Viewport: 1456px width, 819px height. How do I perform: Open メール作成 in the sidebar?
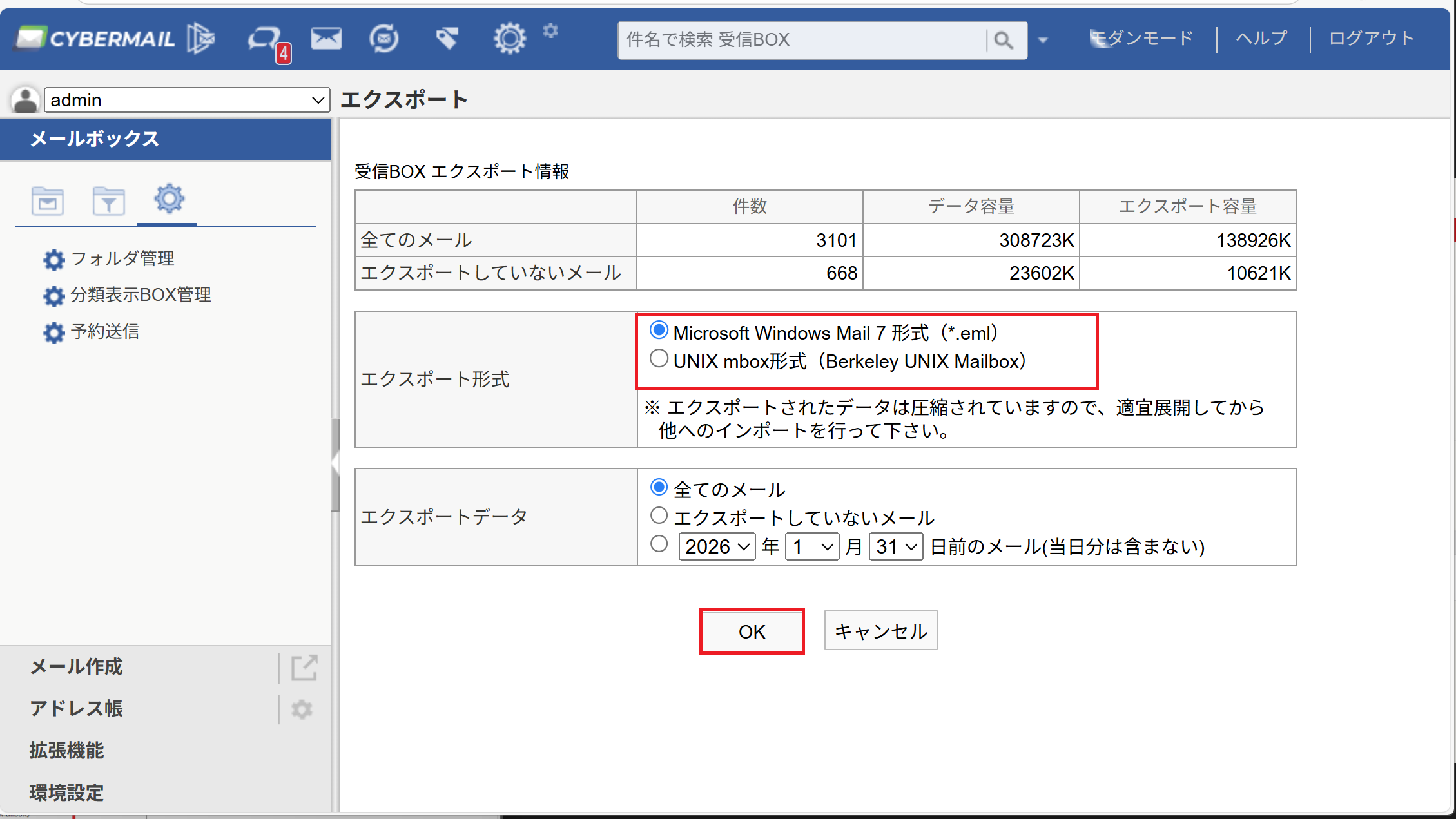pos(76,666)
